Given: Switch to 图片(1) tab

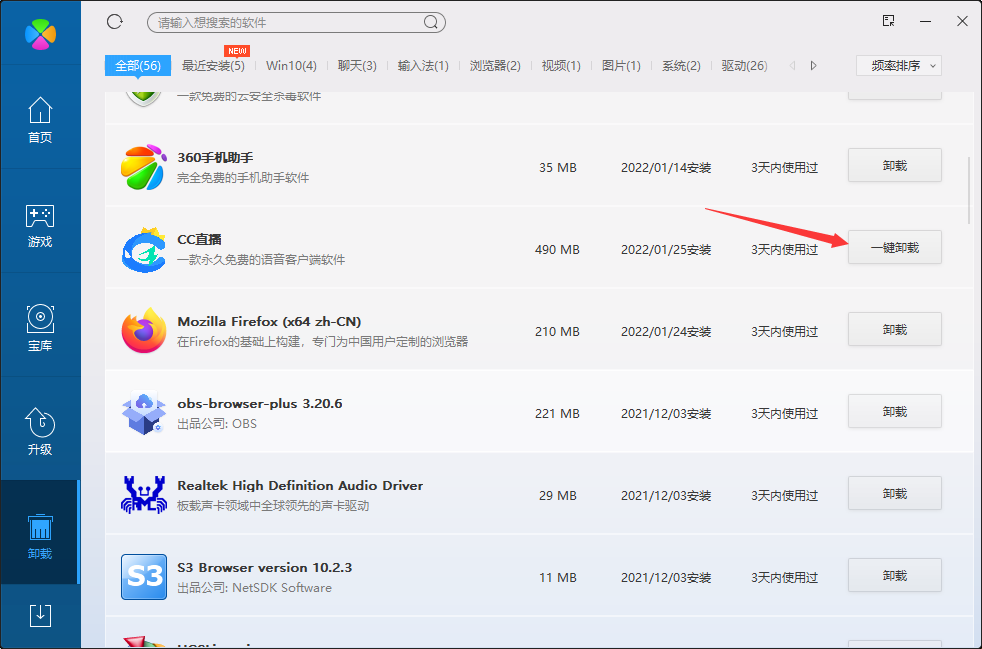Looking at the screenshot, I should point(621,66).
